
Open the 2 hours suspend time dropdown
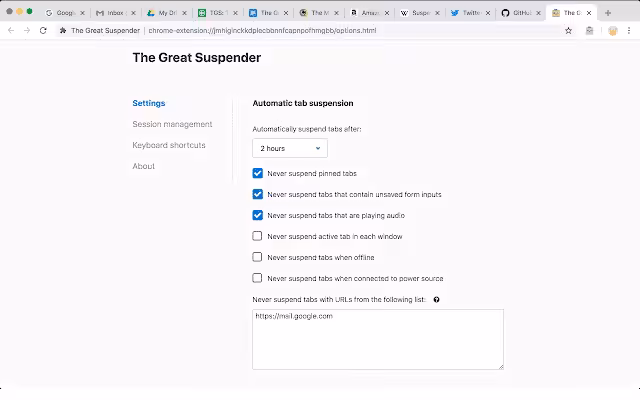(290, 148)
